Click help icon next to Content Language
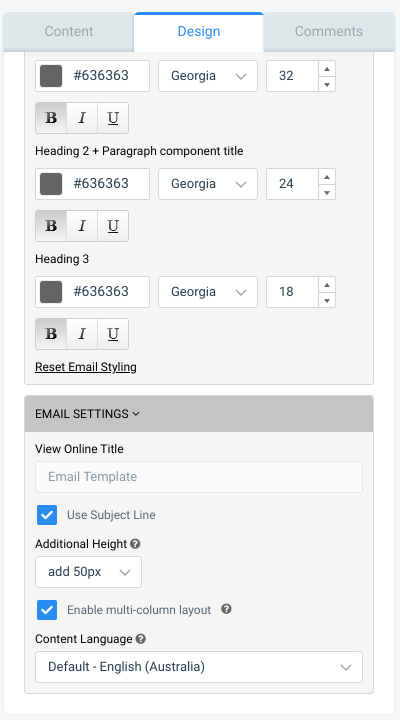400x720 pixels. [141, 639]
